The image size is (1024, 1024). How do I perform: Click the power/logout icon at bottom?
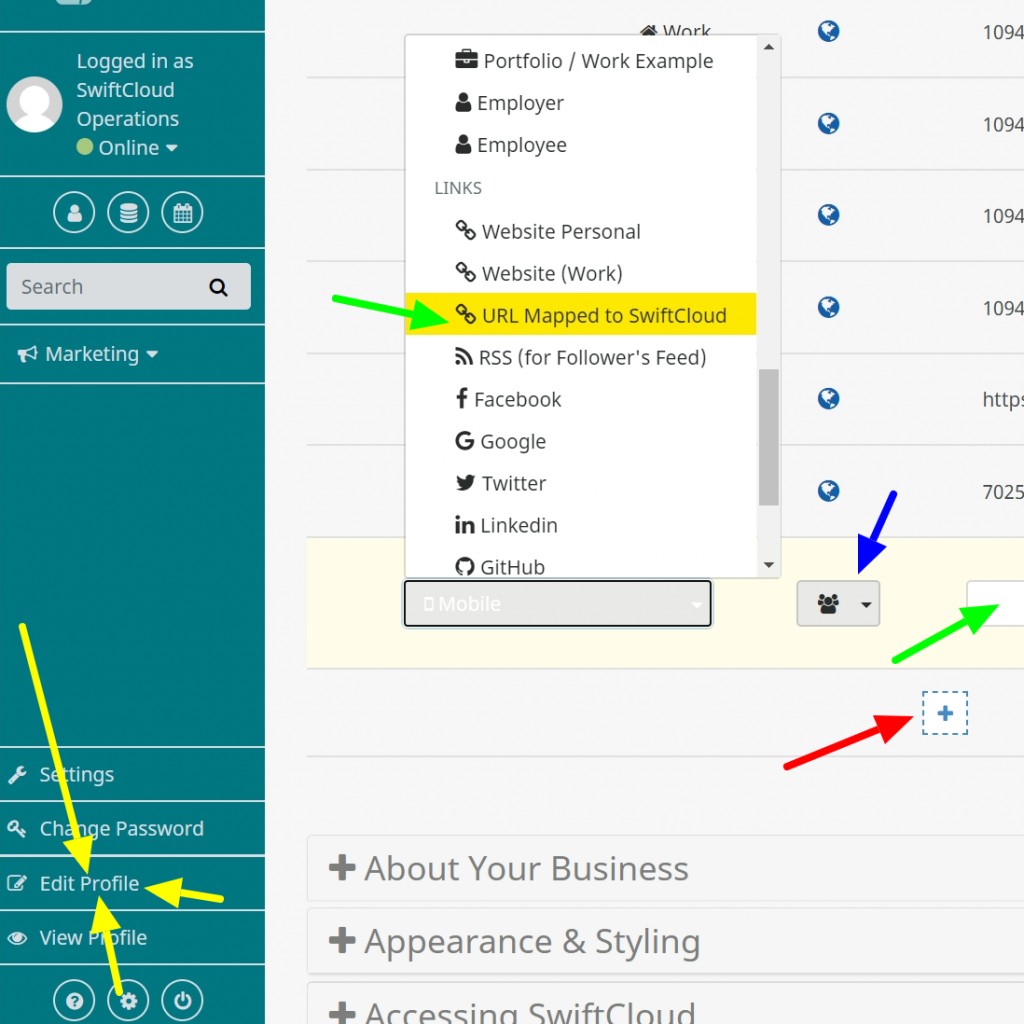click(182, 999)
